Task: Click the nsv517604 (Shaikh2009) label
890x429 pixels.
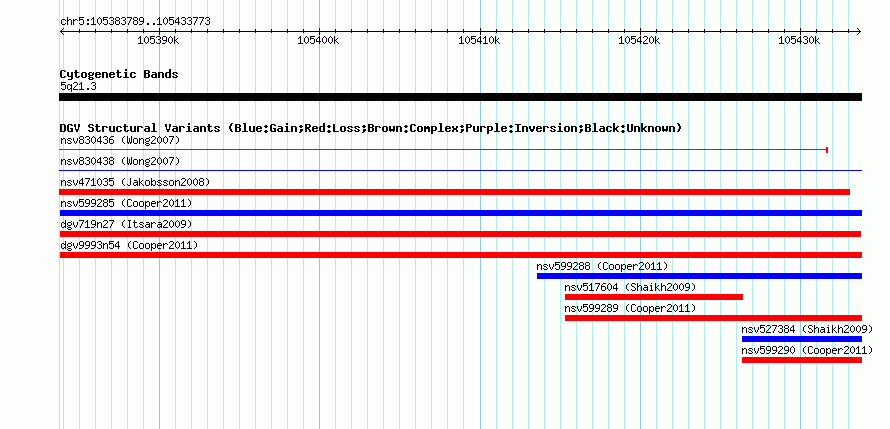Action: [630, 287]
